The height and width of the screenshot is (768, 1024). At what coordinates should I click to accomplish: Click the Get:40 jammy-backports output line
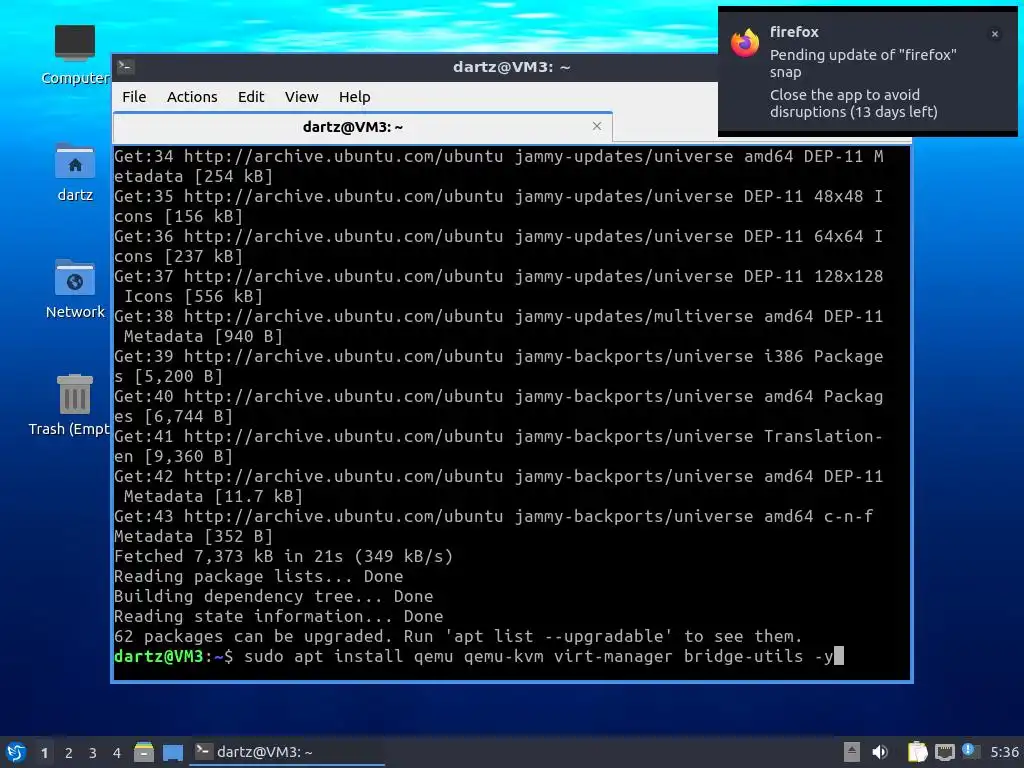(x=499, y=406)
